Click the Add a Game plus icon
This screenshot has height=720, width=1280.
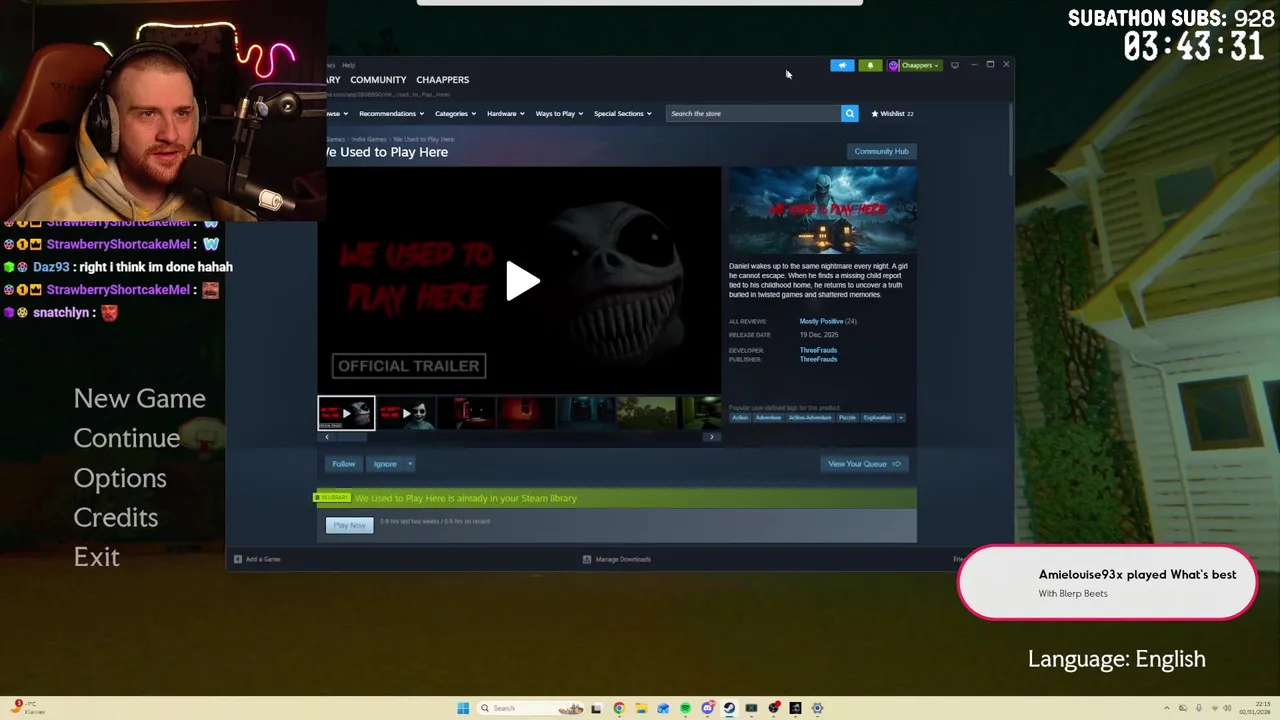238,559
